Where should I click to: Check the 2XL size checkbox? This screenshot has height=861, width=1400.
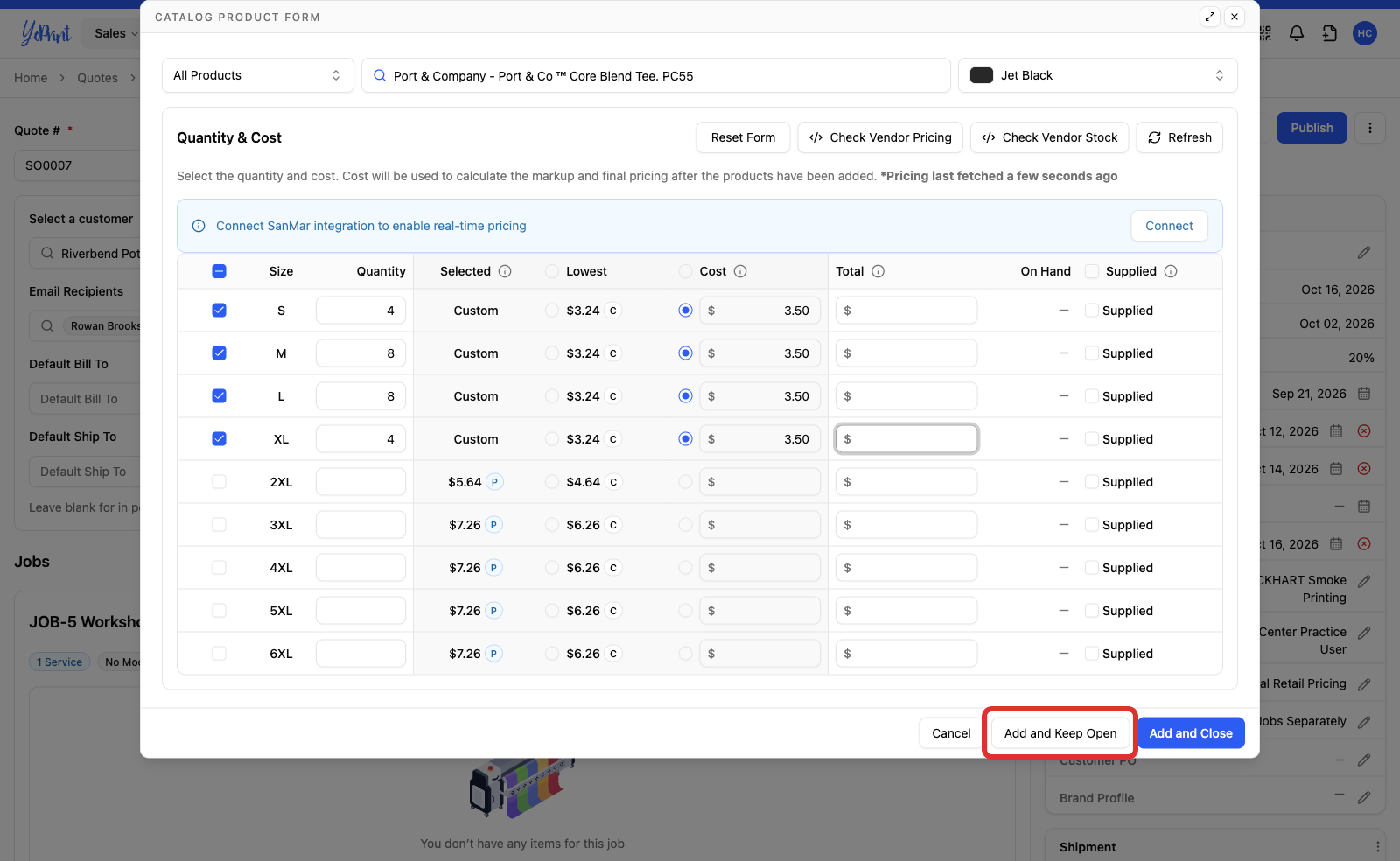coord(220,482)
